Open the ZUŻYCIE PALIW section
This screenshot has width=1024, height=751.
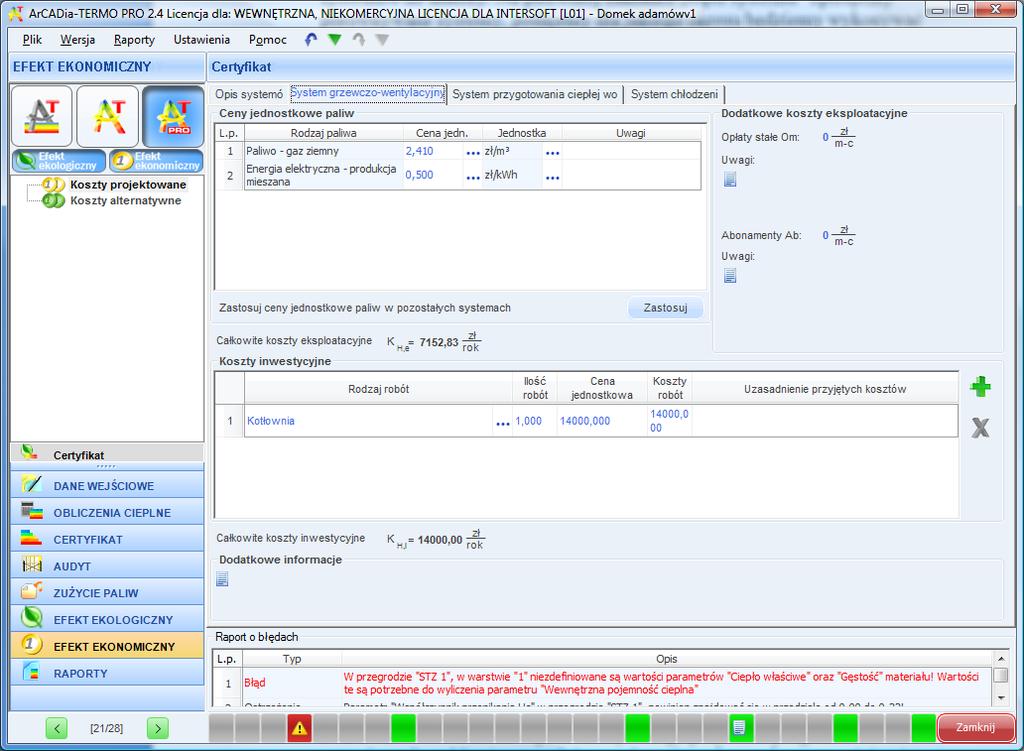point(107,592)
